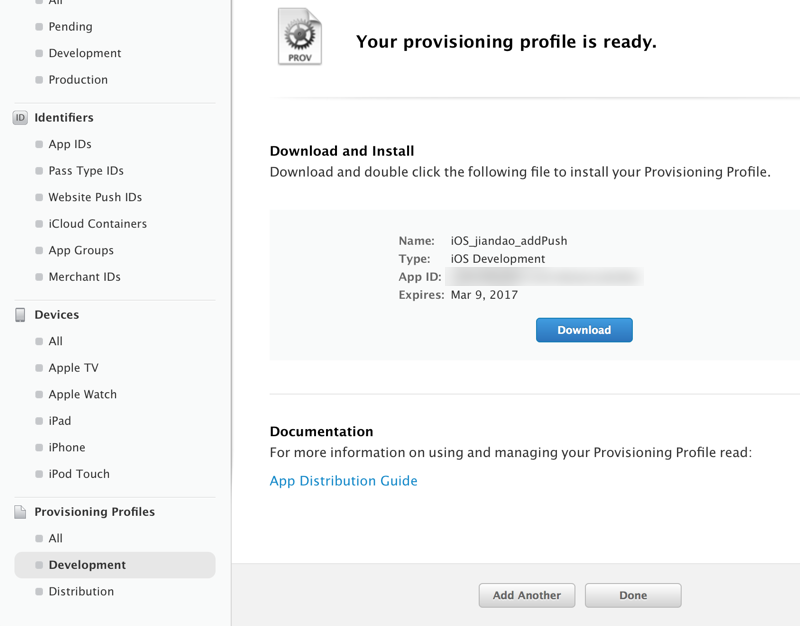Click the Provisioning Profiles document icon
Viewport: 800px width, 626px height.
20,512
